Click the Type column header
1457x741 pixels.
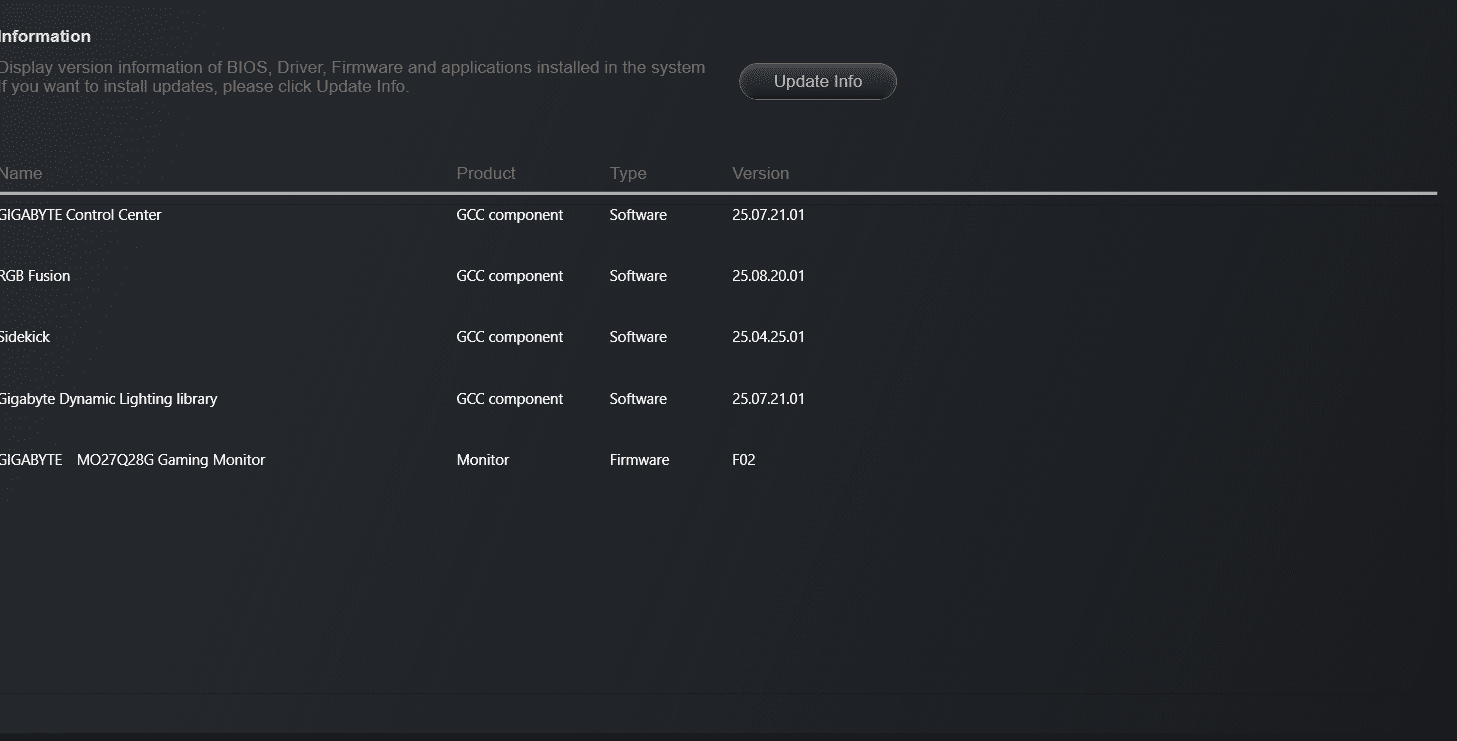click(x=628, y=173)
